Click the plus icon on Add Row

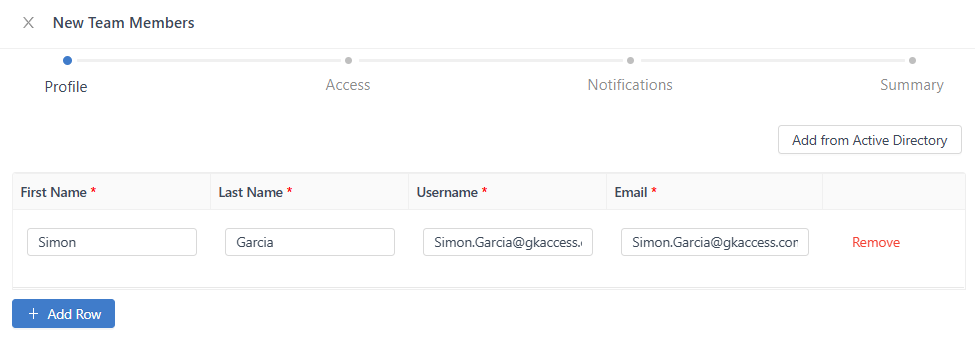tap(34, 314)
